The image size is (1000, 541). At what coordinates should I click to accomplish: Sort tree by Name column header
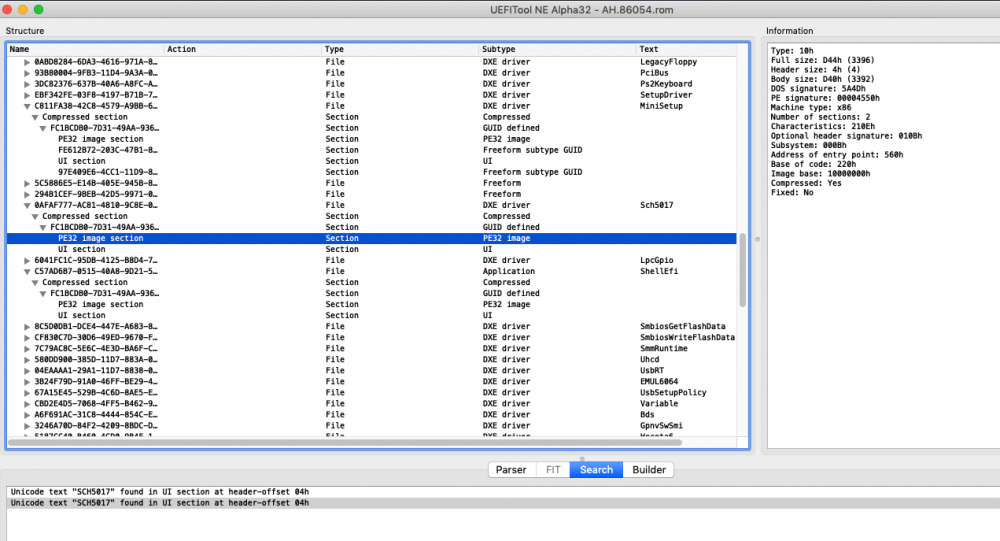point(85,49)
